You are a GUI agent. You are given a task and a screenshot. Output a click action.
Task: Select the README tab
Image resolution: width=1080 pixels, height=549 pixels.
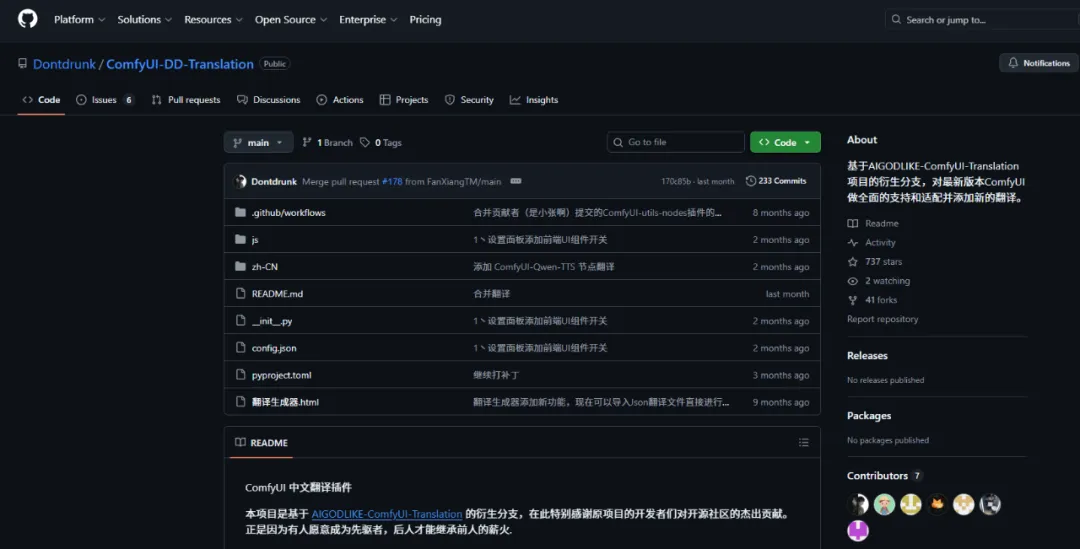[261, 443]
